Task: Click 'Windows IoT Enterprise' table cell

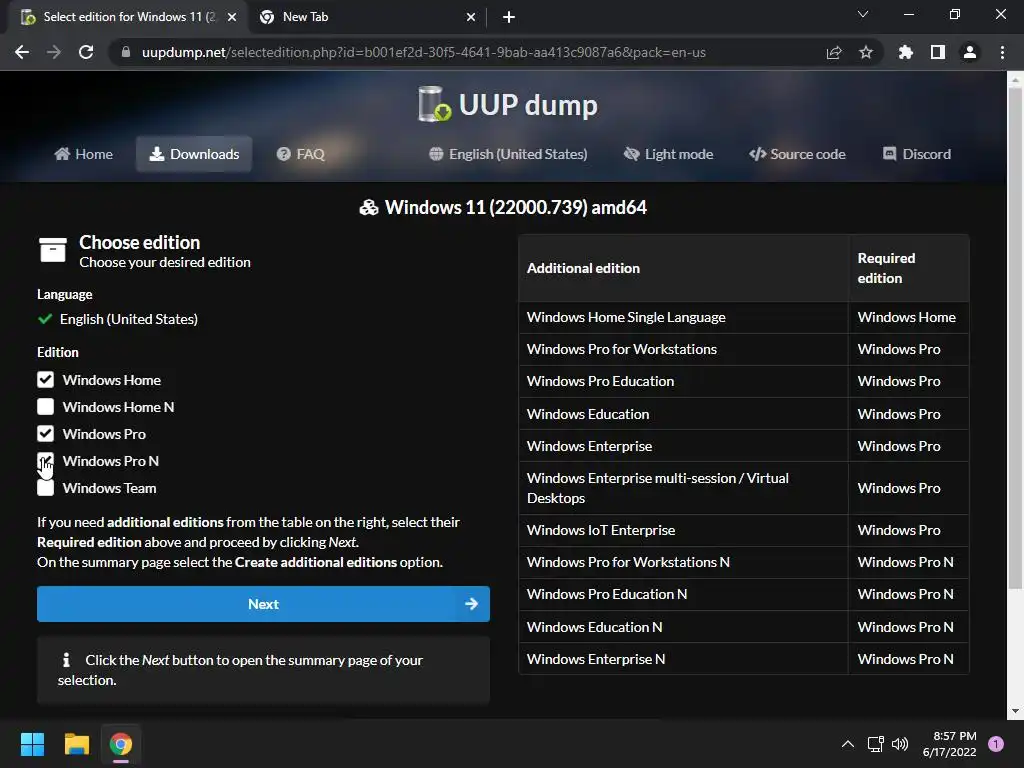Action: coord(683,530)
